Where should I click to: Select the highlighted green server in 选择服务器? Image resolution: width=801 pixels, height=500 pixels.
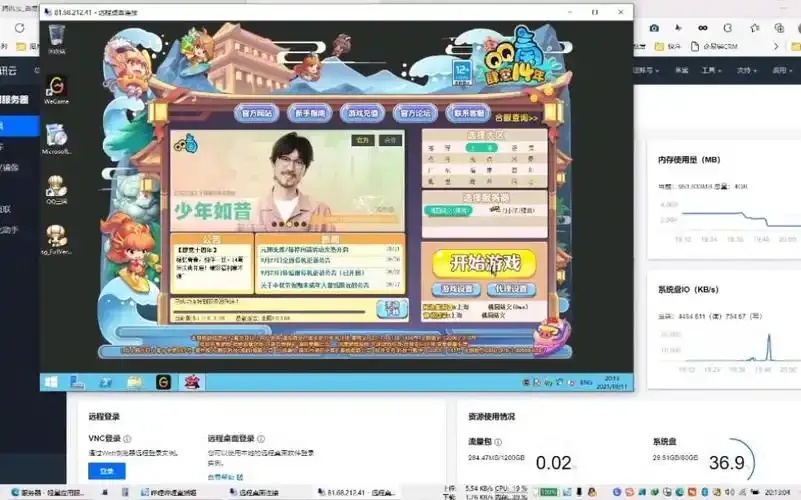tap(448, 210)
